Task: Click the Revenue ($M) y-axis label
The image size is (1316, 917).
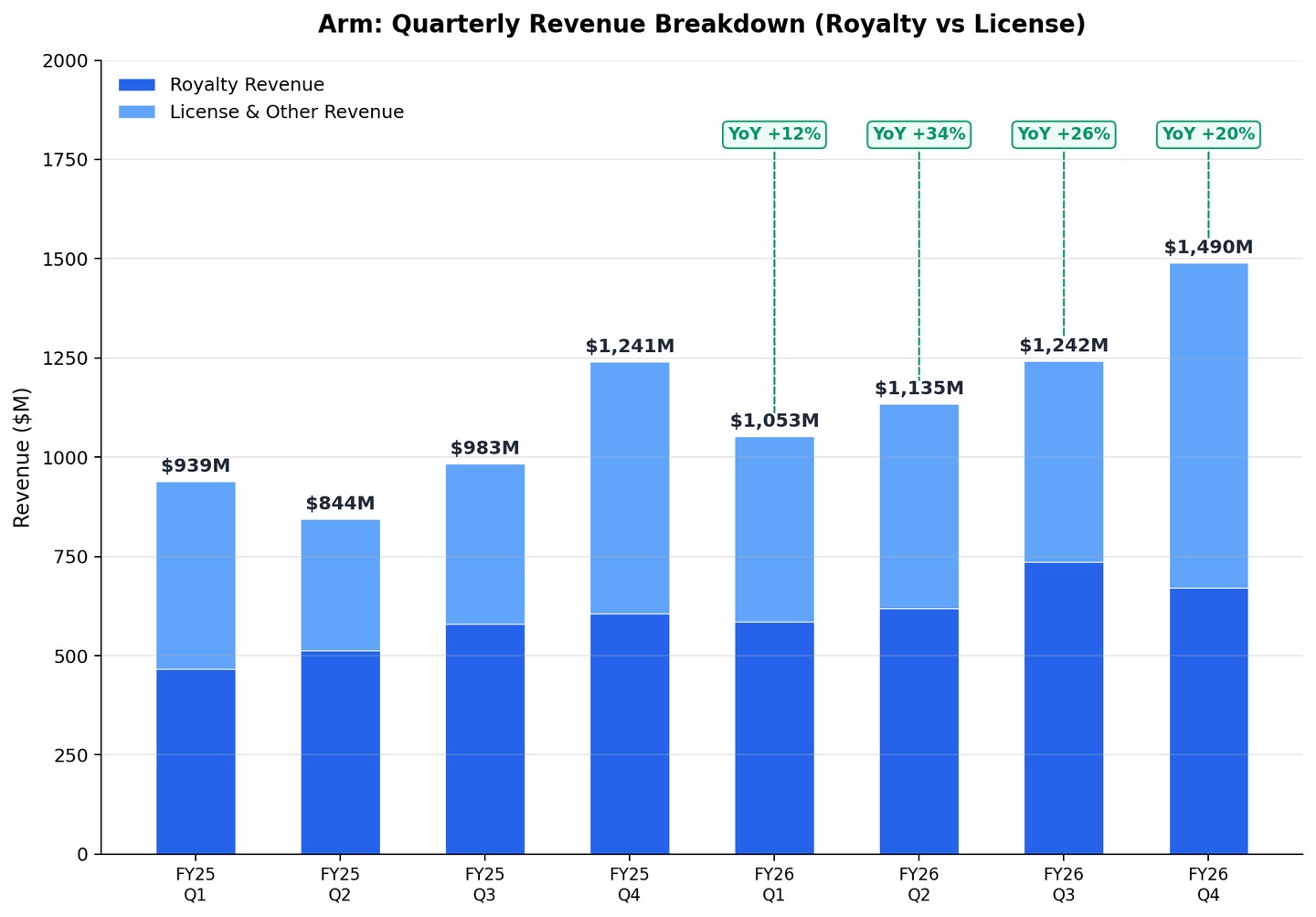Action: (22, 457)
